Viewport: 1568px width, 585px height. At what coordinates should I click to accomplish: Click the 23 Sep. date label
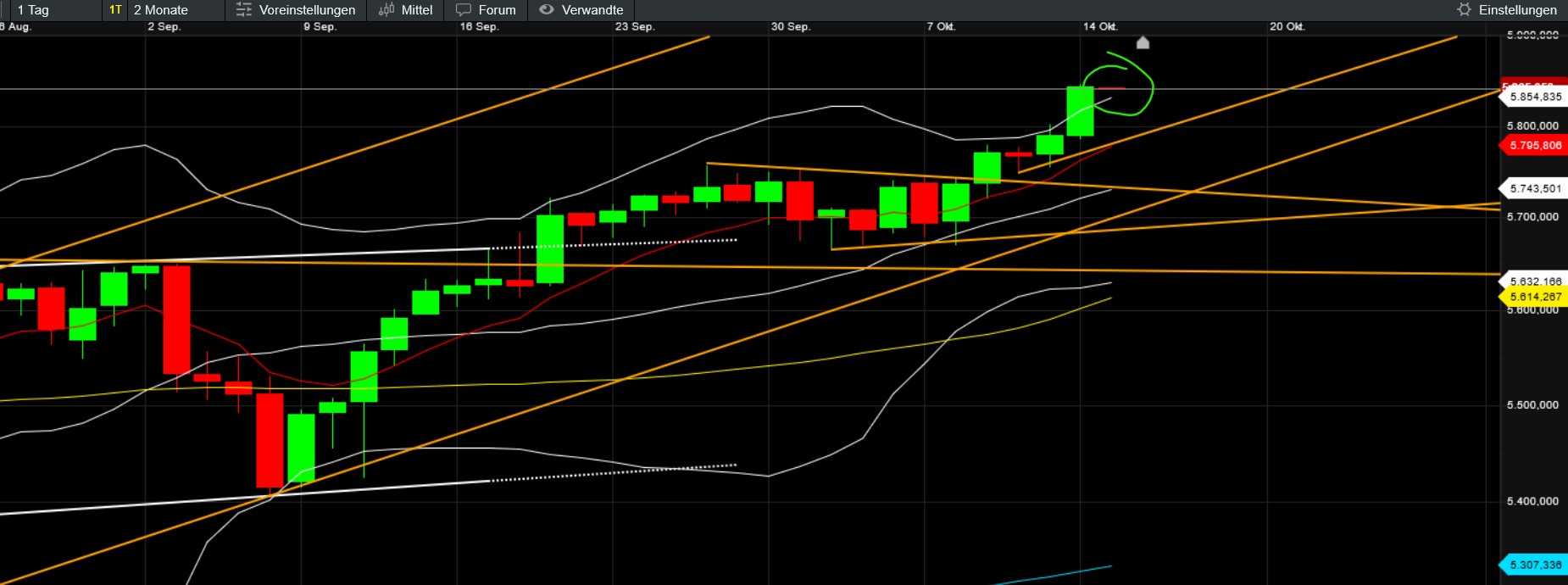pos(635,27)
